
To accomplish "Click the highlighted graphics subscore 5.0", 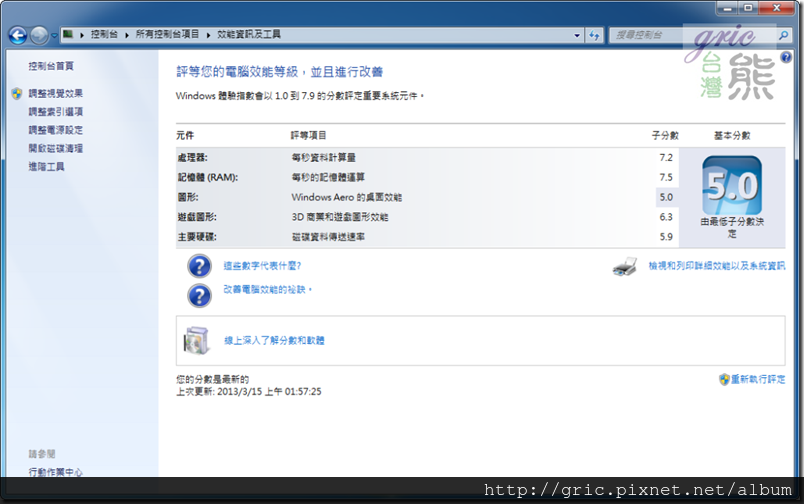I will pos(666,197).
